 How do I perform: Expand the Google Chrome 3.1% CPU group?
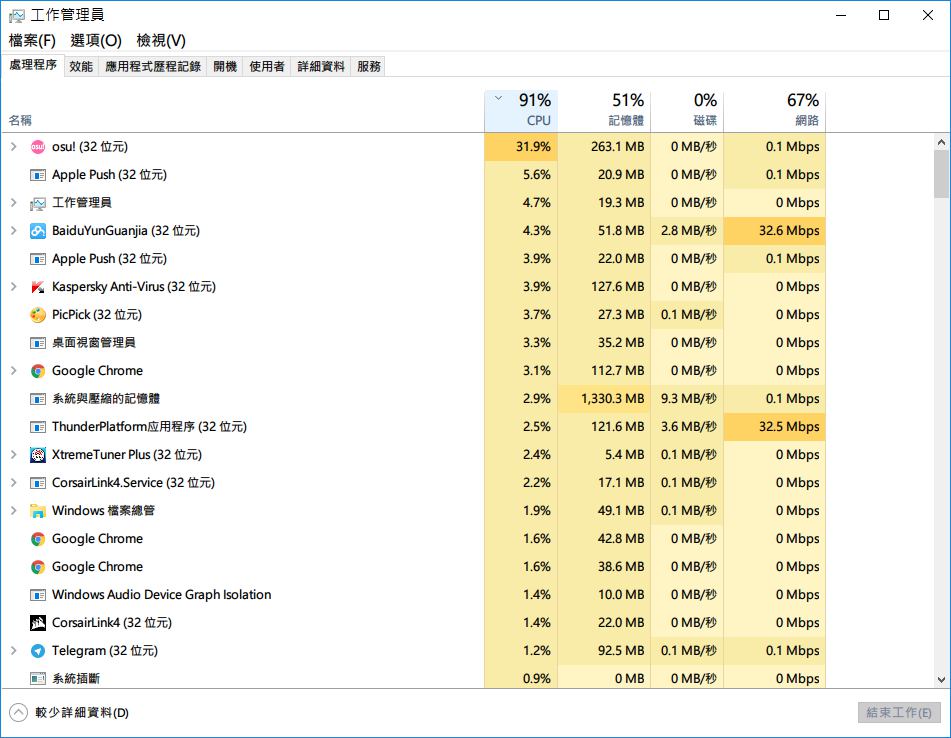[x=13, y=371]
